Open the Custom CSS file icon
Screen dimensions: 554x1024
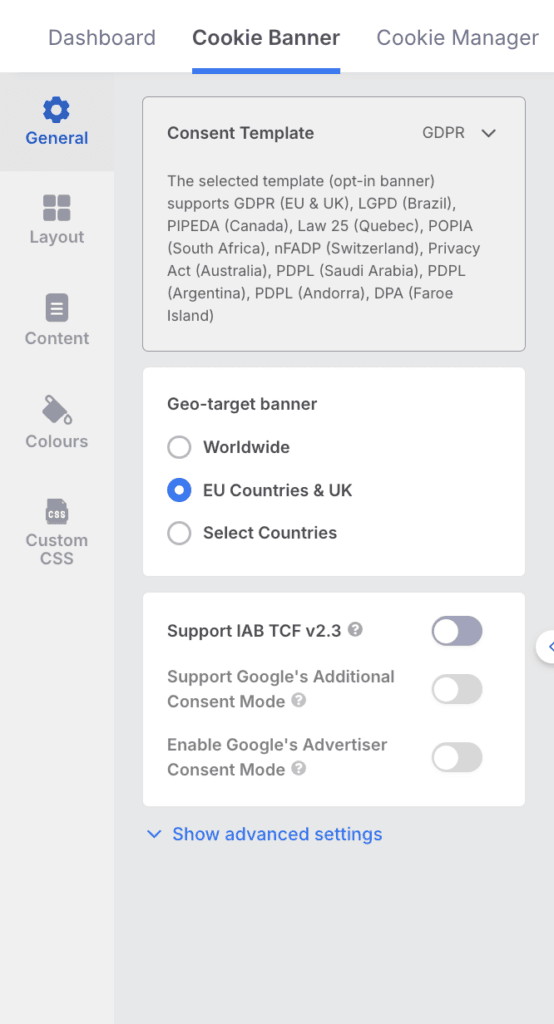pyautogui.click(x=56, y=511)
